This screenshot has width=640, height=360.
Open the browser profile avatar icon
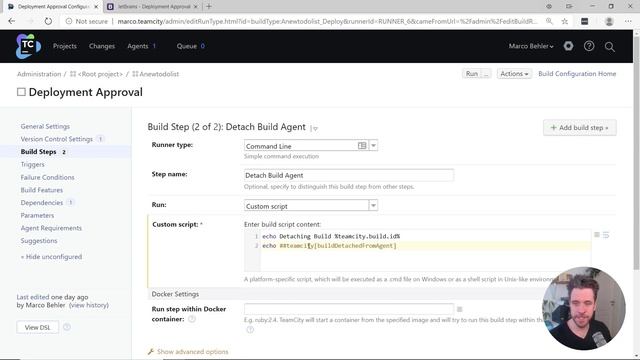(609, 21)
